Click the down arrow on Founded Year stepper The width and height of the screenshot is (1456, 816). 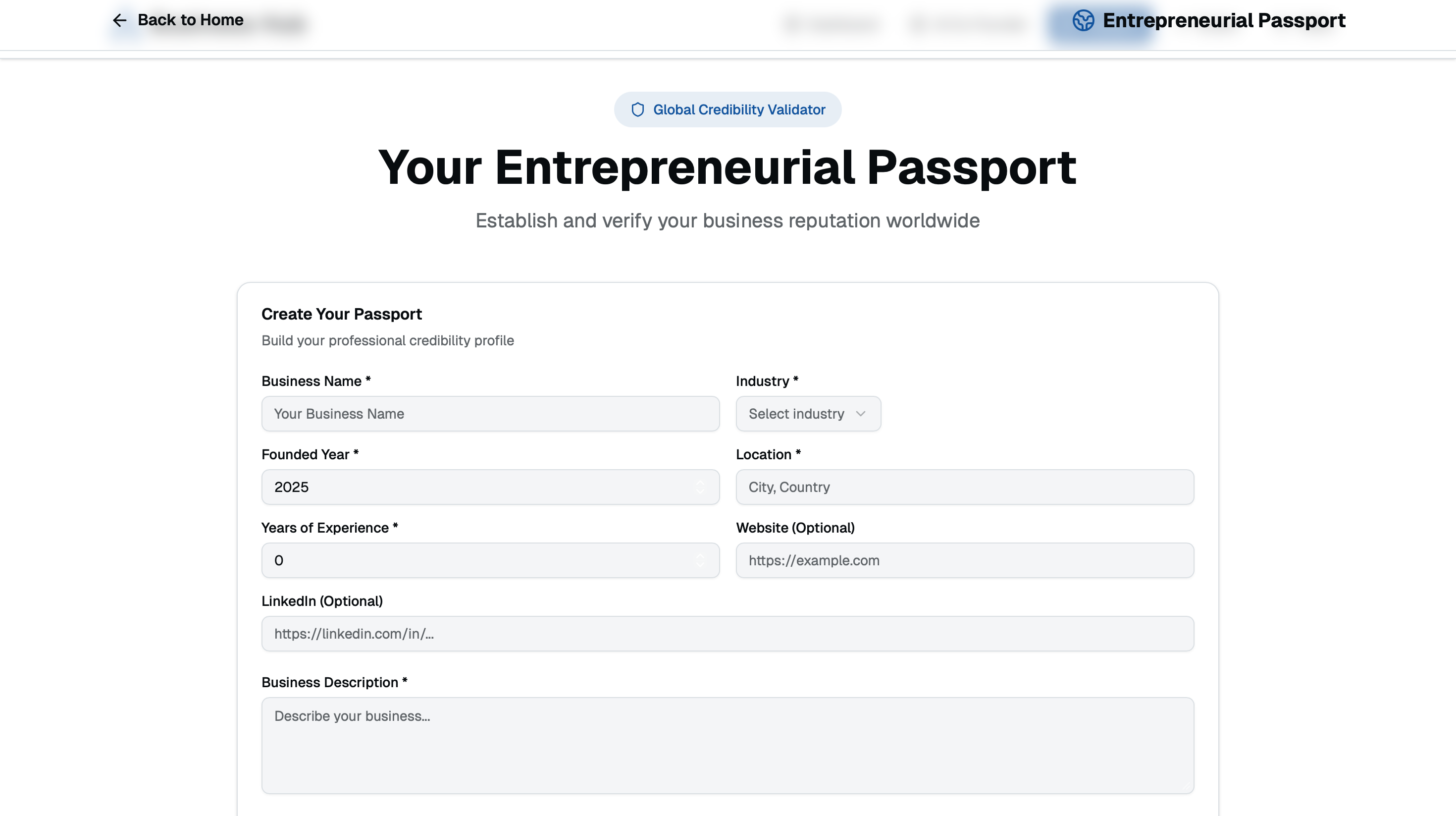[x=701, y=491]
